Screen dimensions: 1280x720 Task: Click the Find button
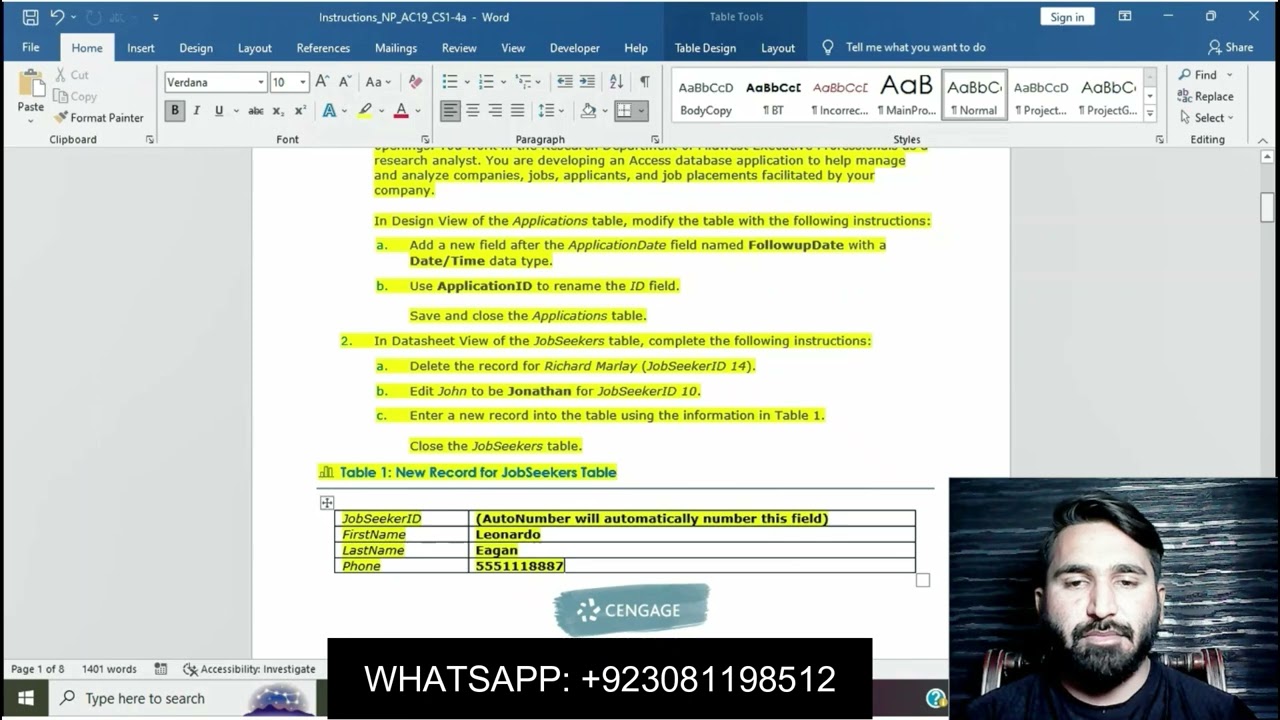(1198, 75)
